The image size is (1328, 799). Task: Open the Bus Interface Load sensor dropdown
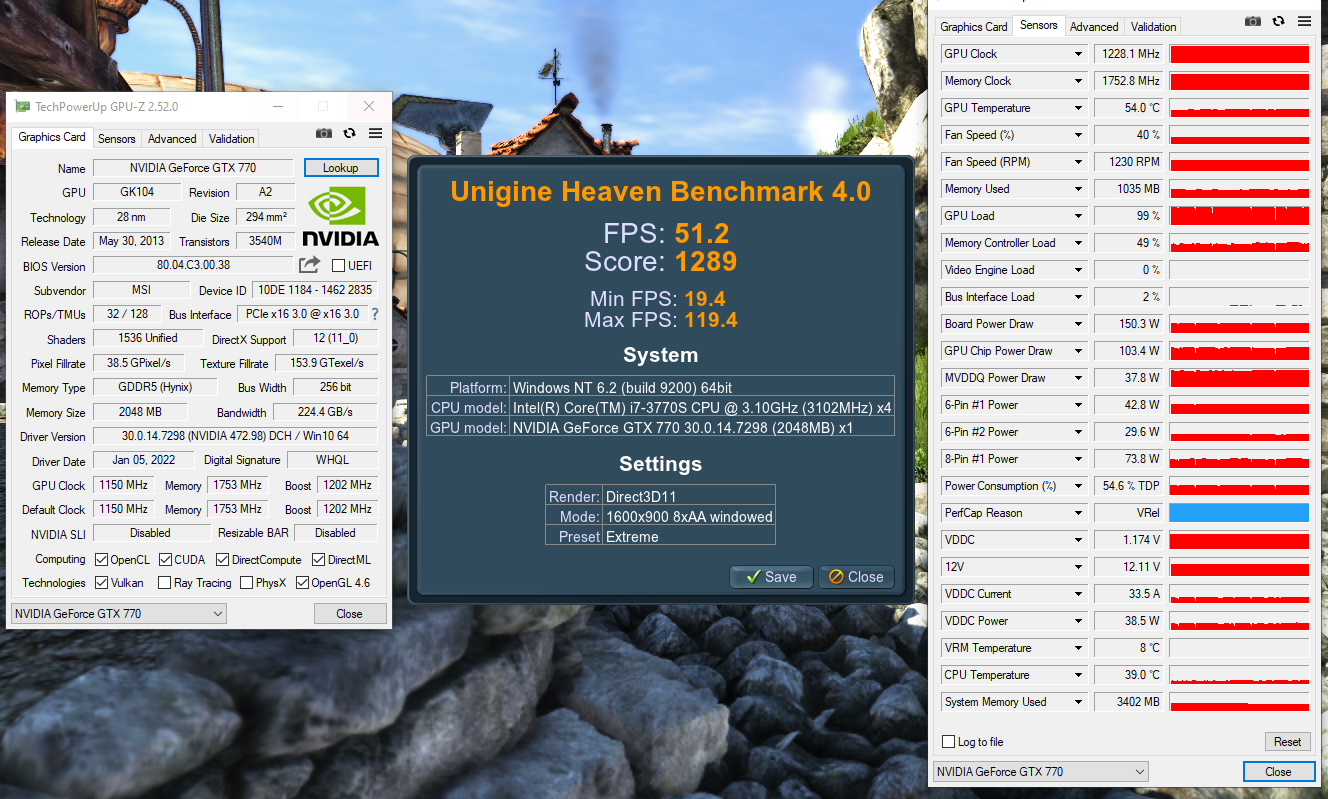coord(1078,297)
